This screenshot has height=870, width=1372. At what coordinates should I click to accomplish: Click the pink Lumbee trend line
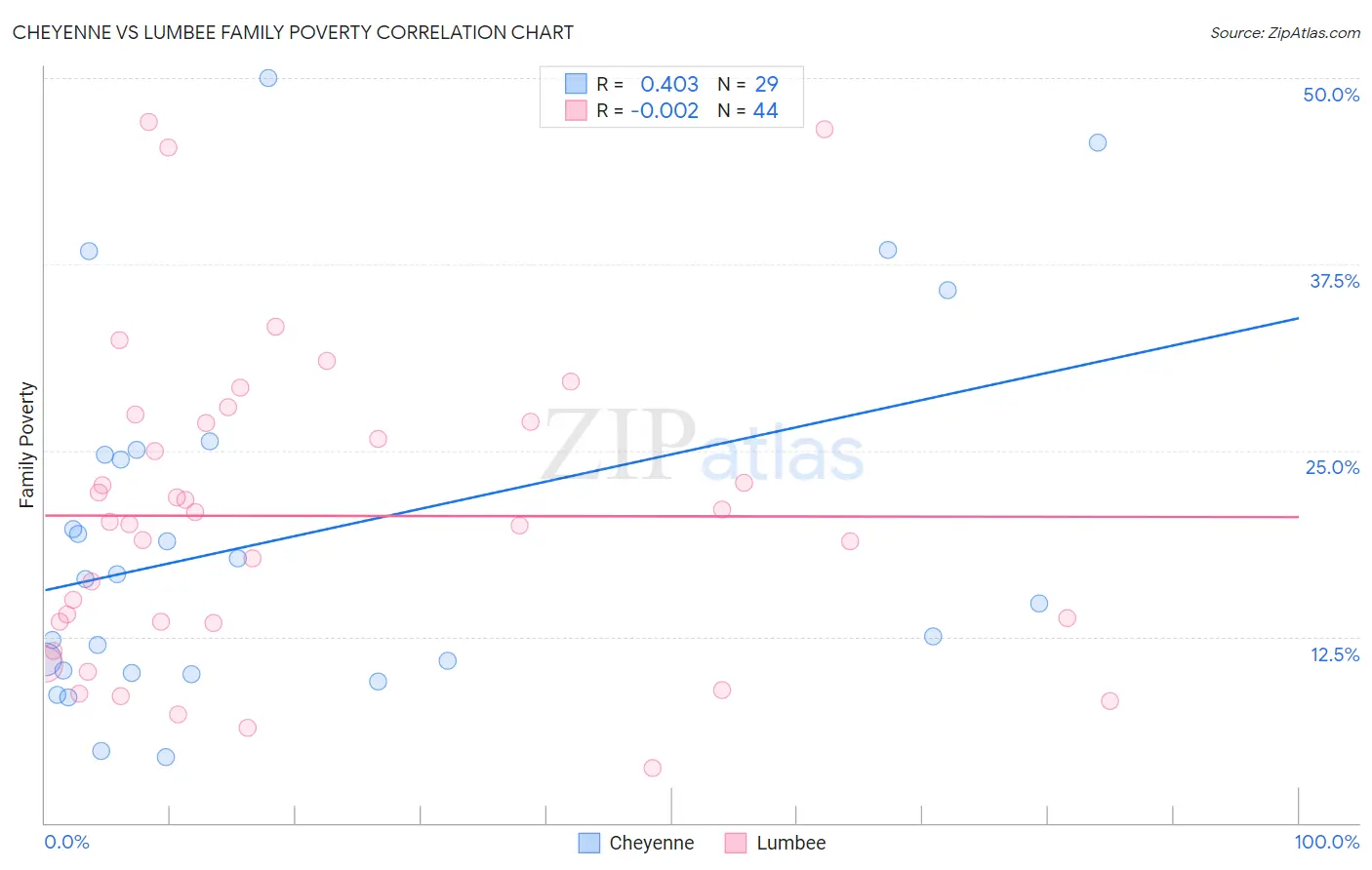671,516
